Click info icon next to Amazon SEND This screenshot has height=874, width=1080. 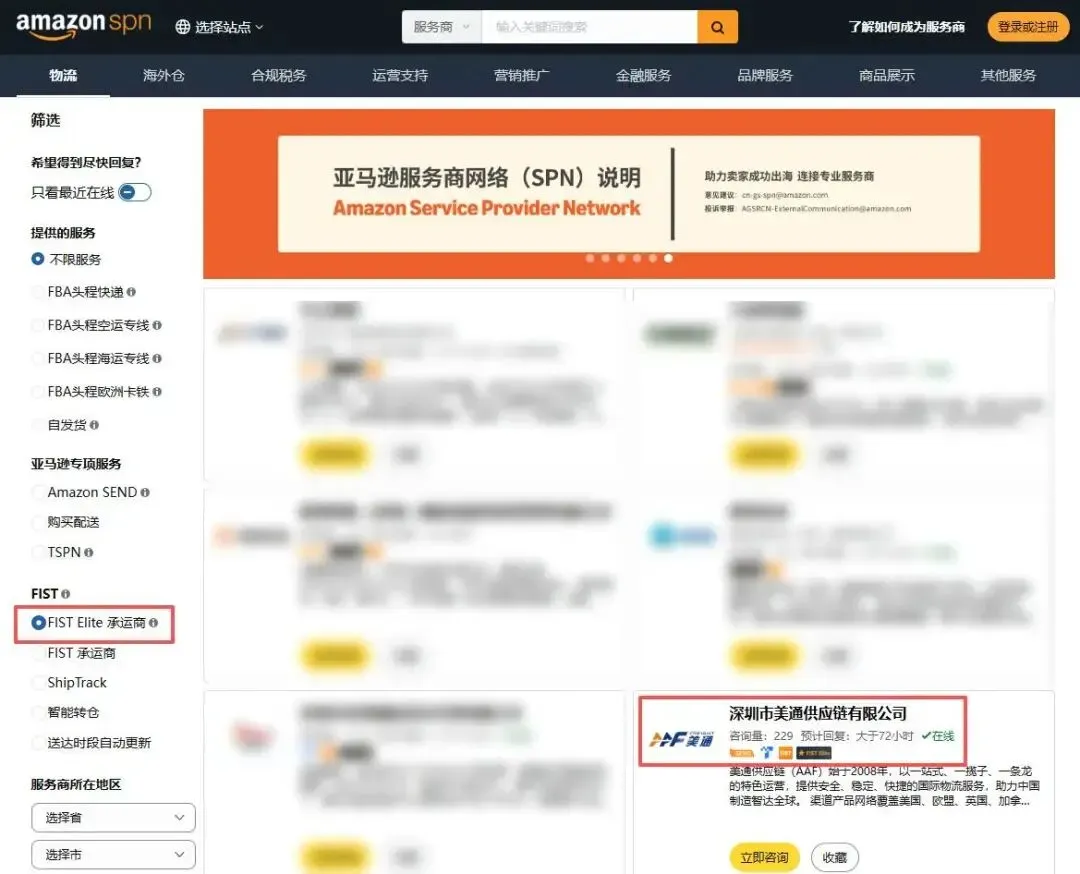click(x=145, y=492)
